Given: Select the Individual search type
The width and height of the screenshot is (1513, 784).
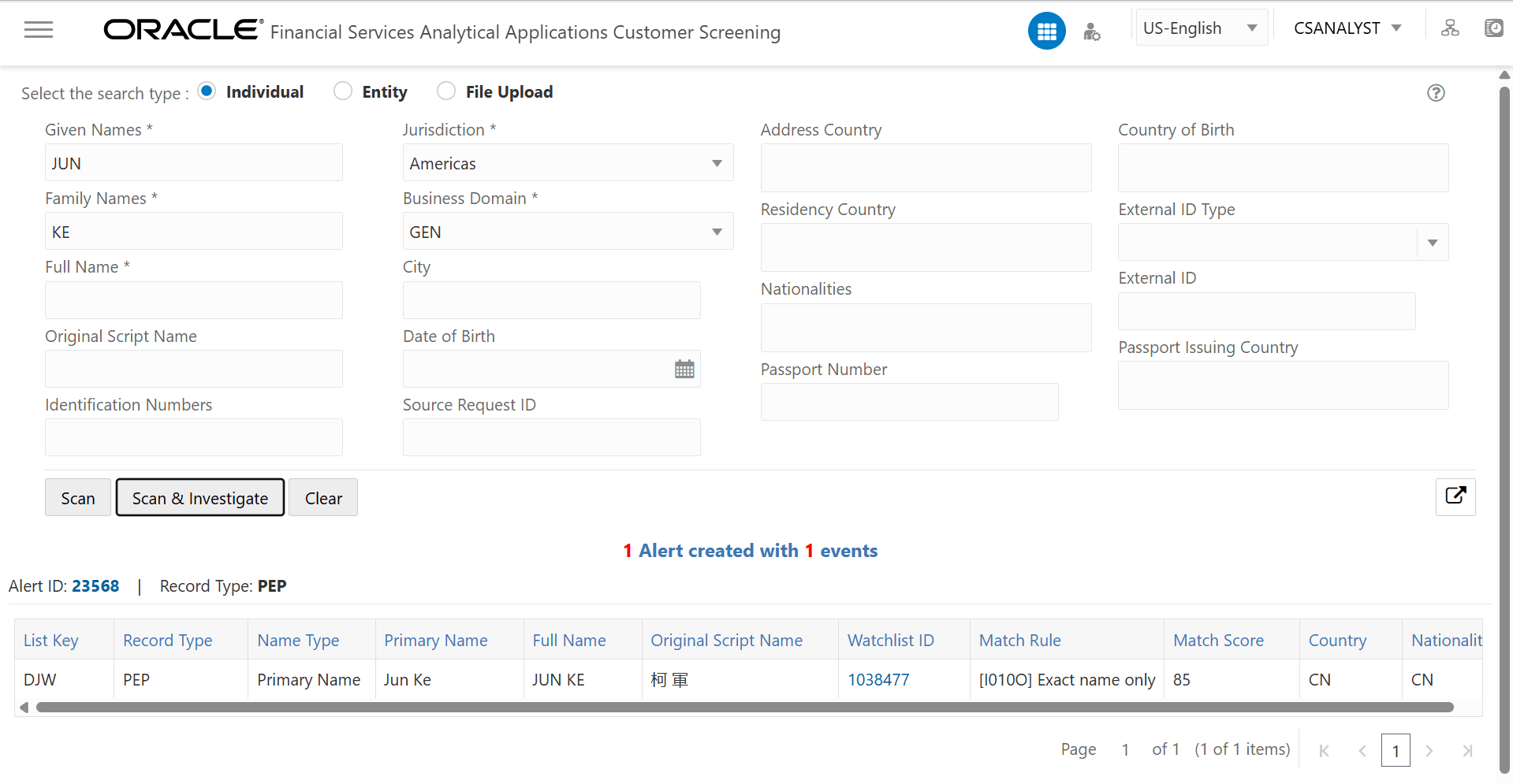Looking at the screenshot, I should click(207, 91).
